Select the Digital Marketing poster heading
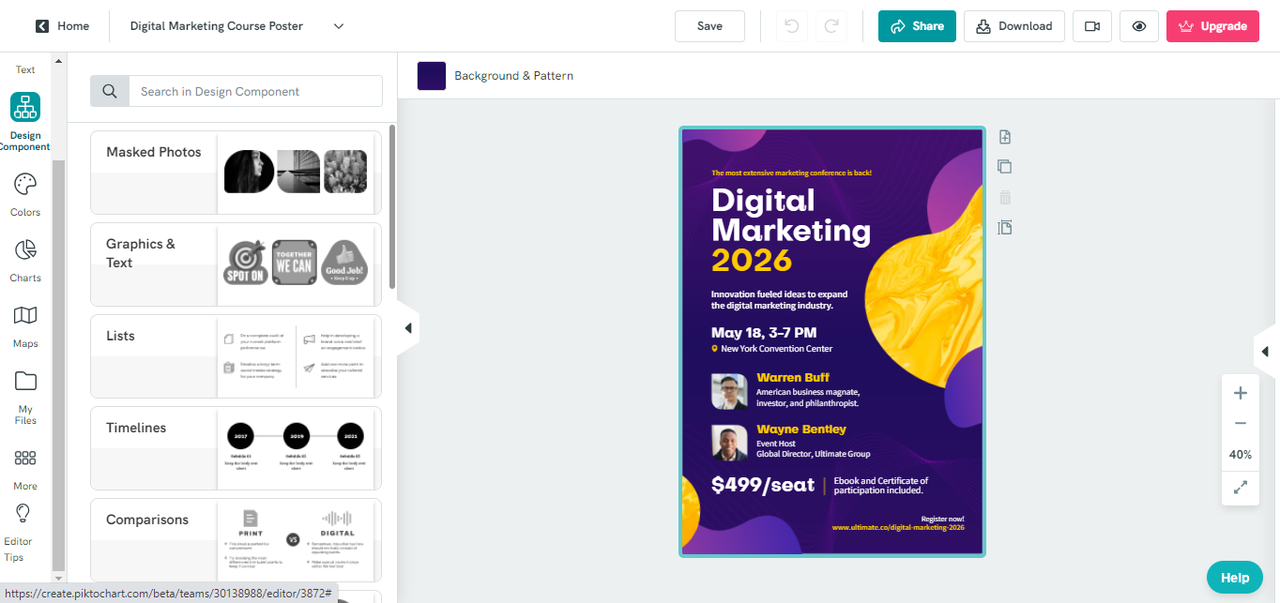The width and height of the screenshot is (1280, 603). 791,215
